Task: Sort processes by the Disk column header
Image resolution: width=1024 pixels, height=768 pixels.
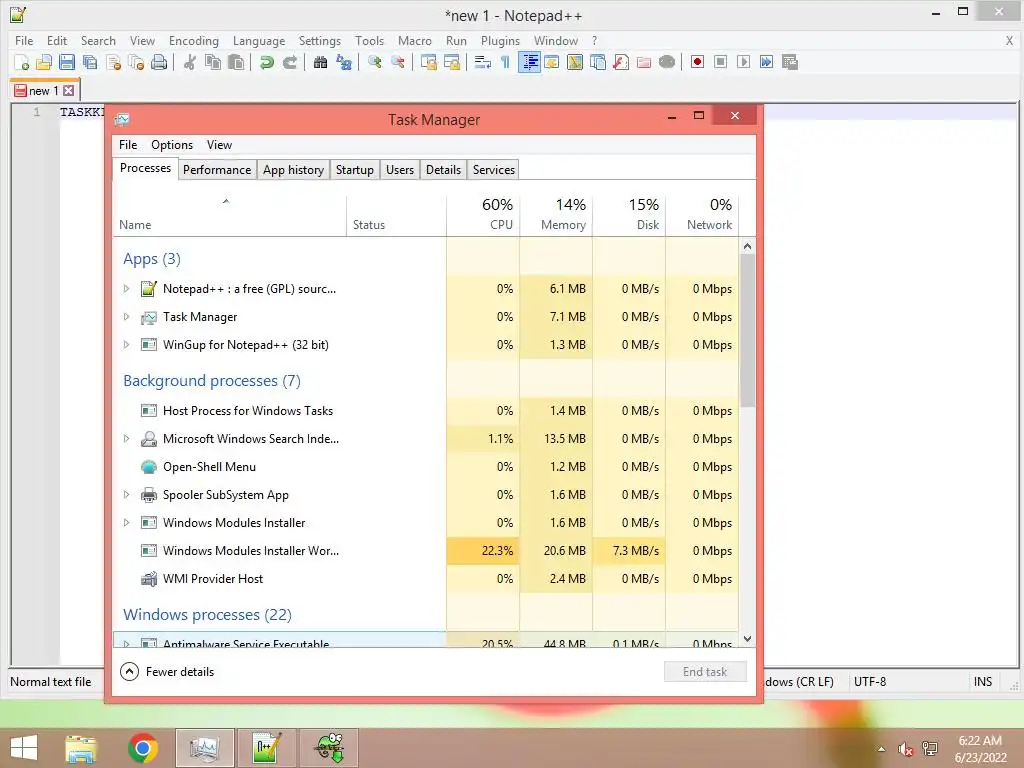Action: pos(630,215)
